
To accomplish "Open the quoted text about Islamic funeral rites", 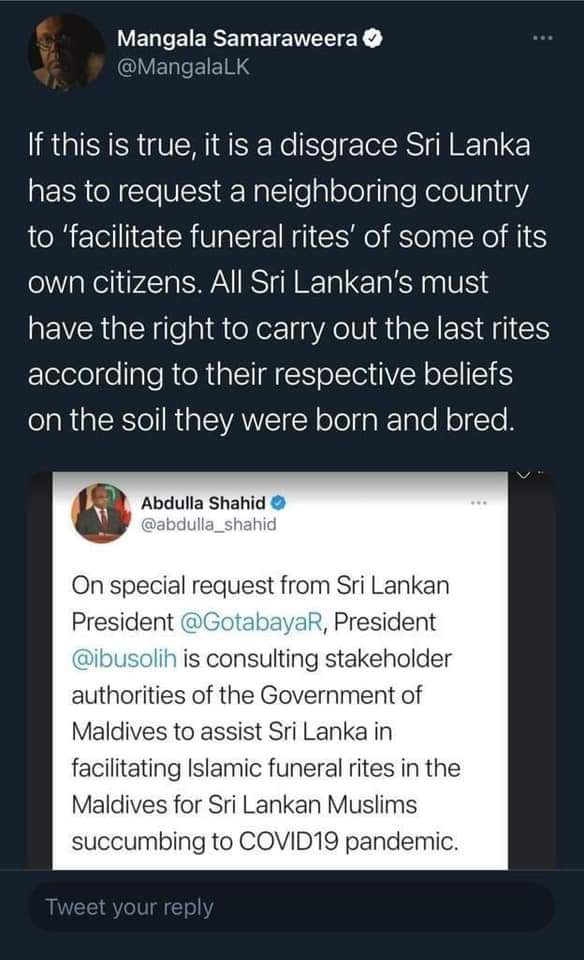I will tap(266, 713).
